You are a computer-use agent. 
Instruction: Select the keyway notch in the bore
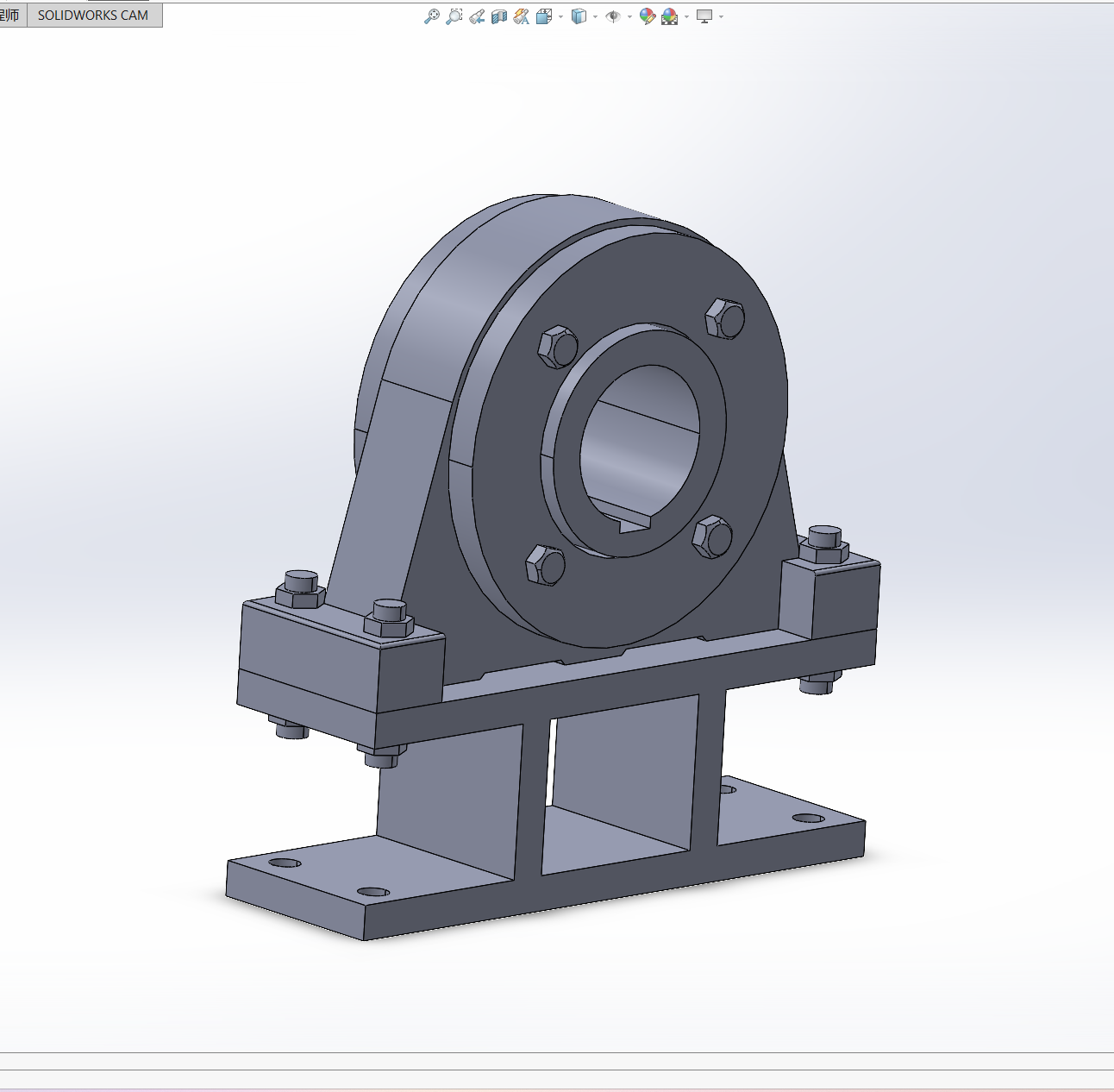(x=635, y=524)
